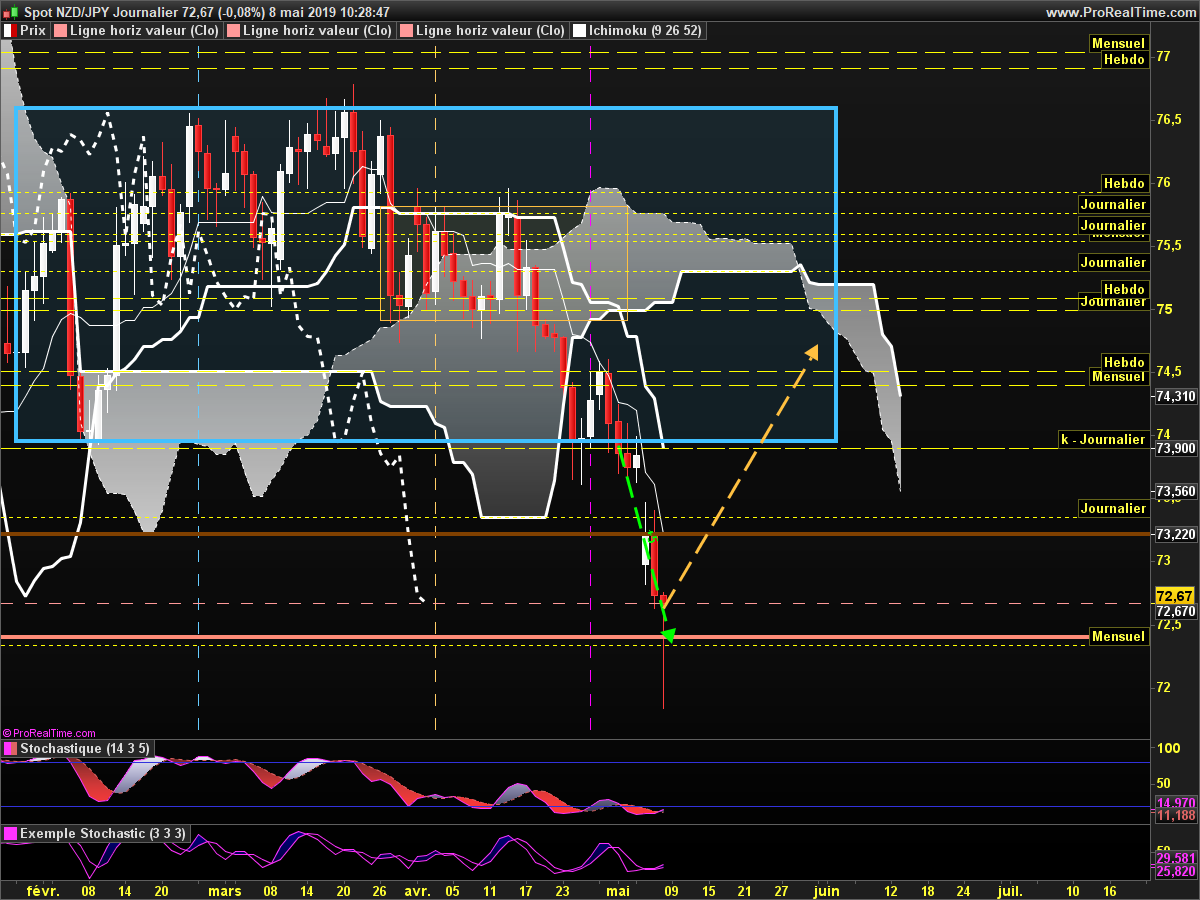Select the Mensuel label above price 77
The height and width of the screenshot is (900, 1200).
1118,44
